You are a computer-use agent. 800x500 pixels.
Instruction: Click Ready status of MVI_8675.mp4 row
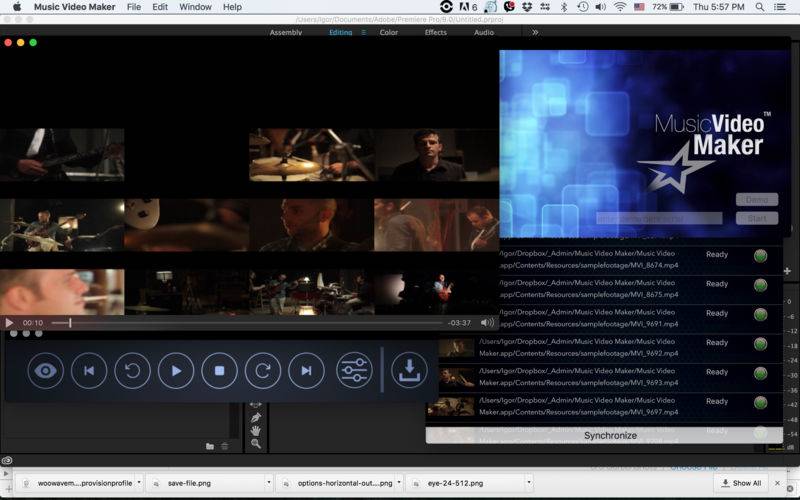coord(717,284)
